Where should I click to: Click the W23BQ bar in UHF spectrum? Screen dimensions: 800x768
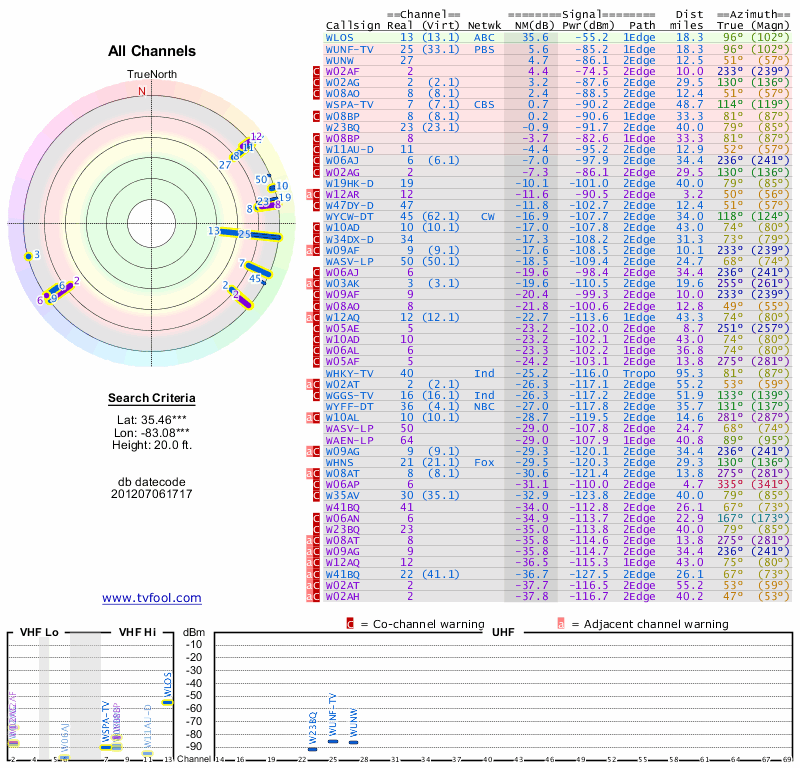(312, 749)
